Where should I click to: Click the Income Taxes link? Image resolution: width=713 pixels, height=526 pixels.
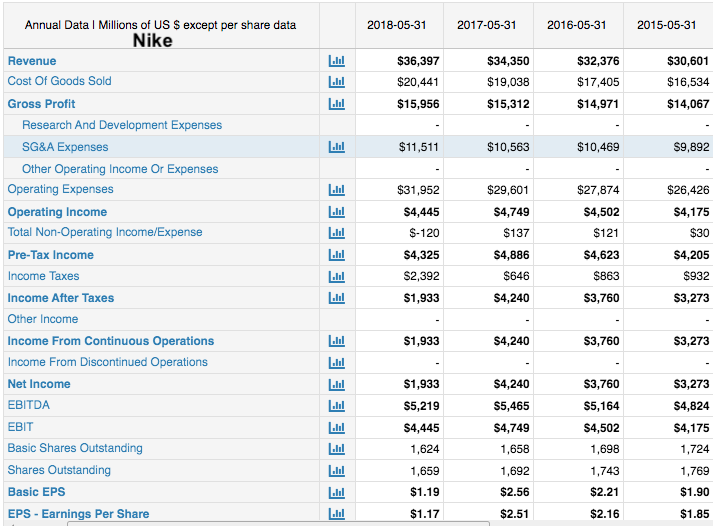(x=43, y=276)
